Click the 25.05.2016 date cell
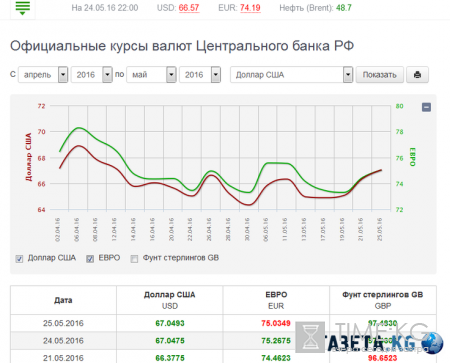The image size is (450, 363). (63, 323)
